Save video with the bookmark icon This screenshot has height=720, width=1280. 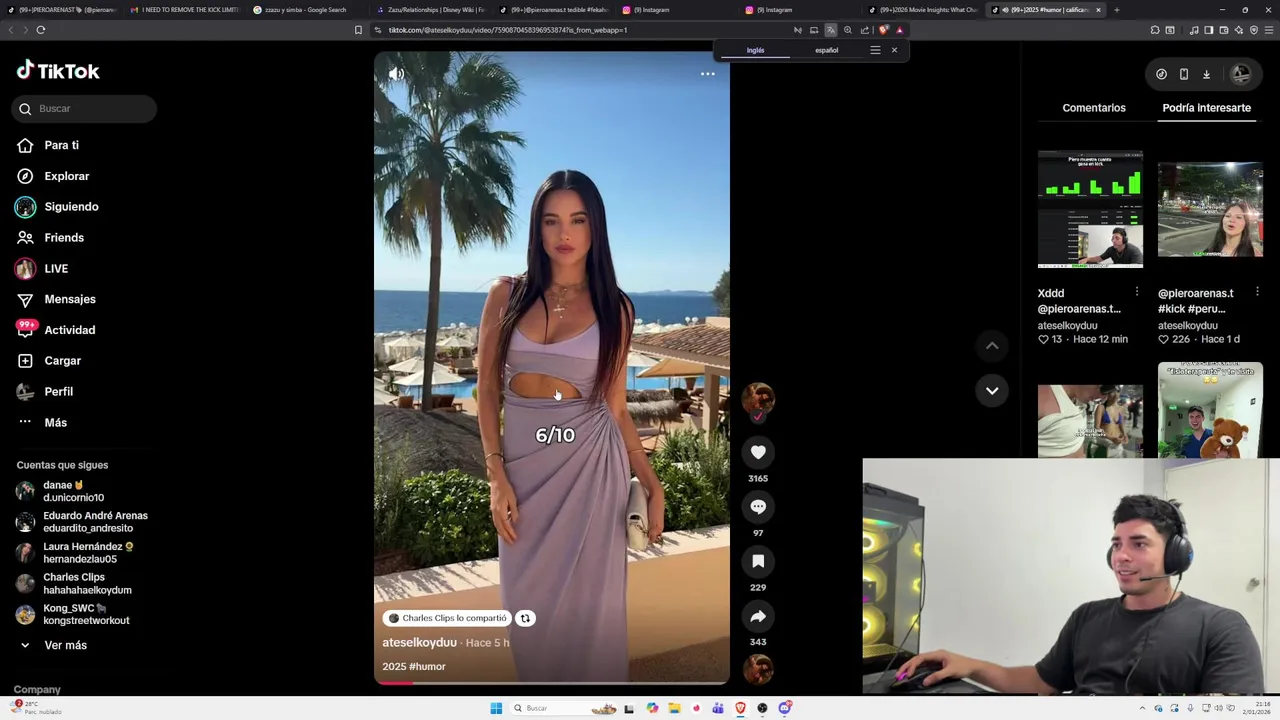coord(758,562)
